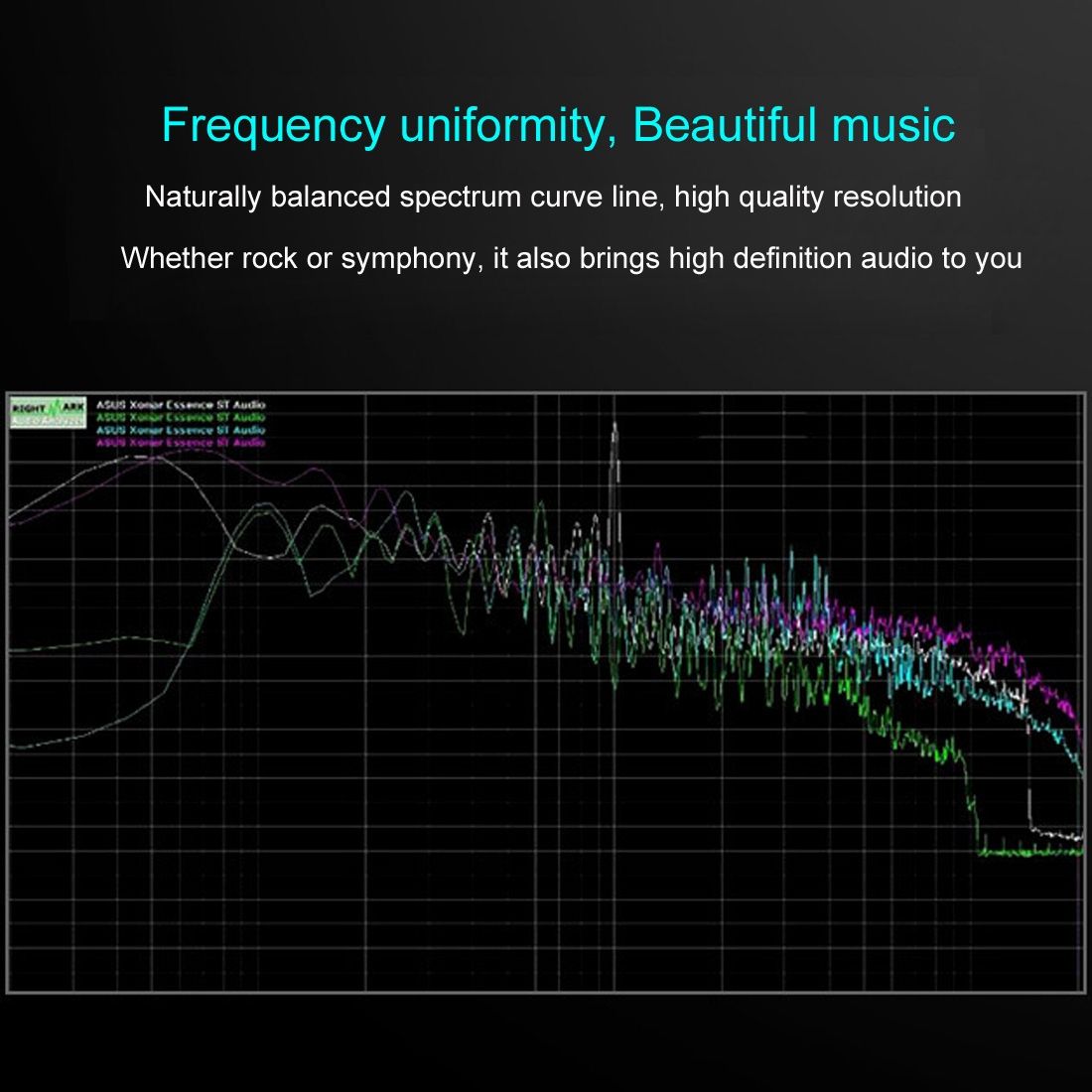Select the cyan ASUS Xonar legend entry
The width and height of the screenshot is (1092, 1092).
point(181,431)
